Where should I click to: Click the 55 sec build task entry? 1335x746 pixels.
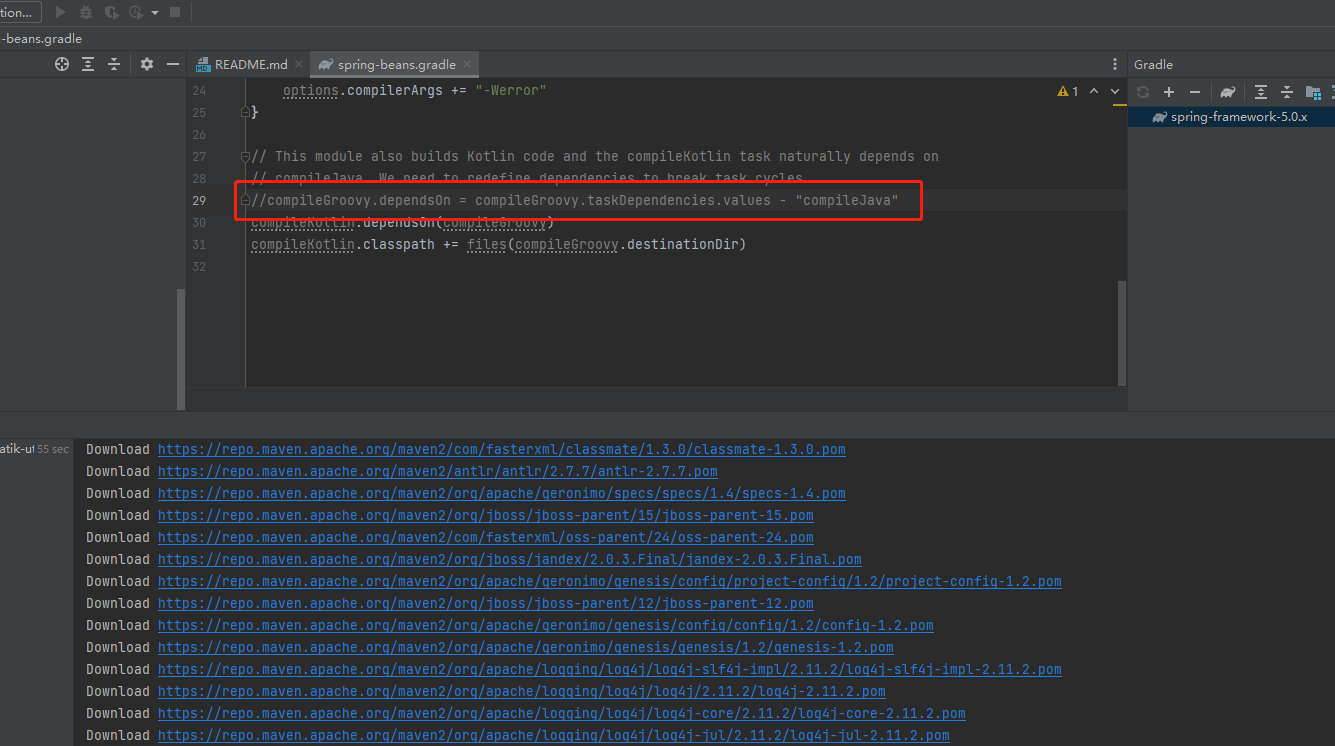click(x=35, y=450)
